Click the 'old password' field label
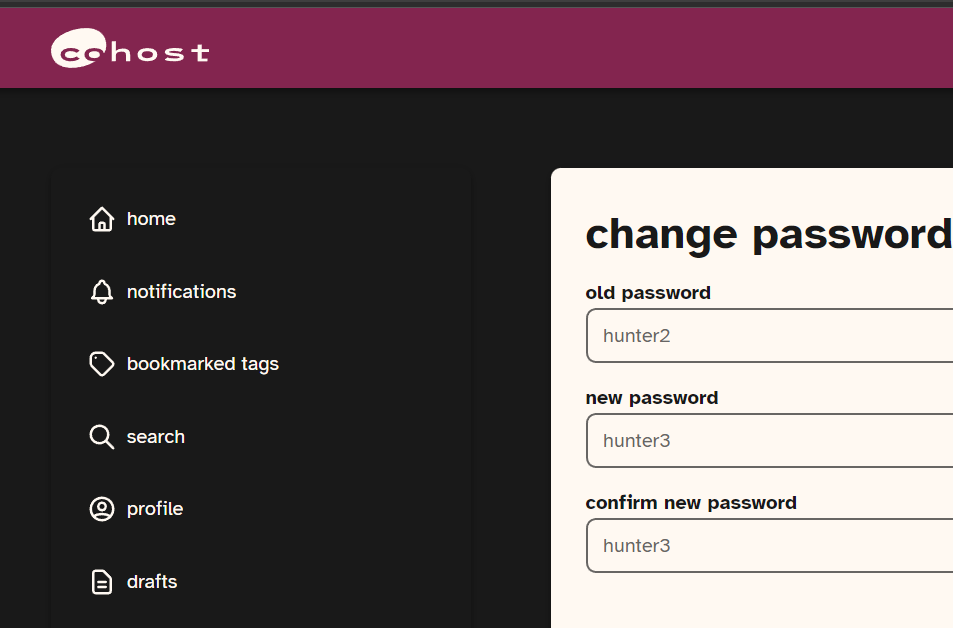Image resolution: width=953 pixels, height=628 pixels. (x=647, y=293)
